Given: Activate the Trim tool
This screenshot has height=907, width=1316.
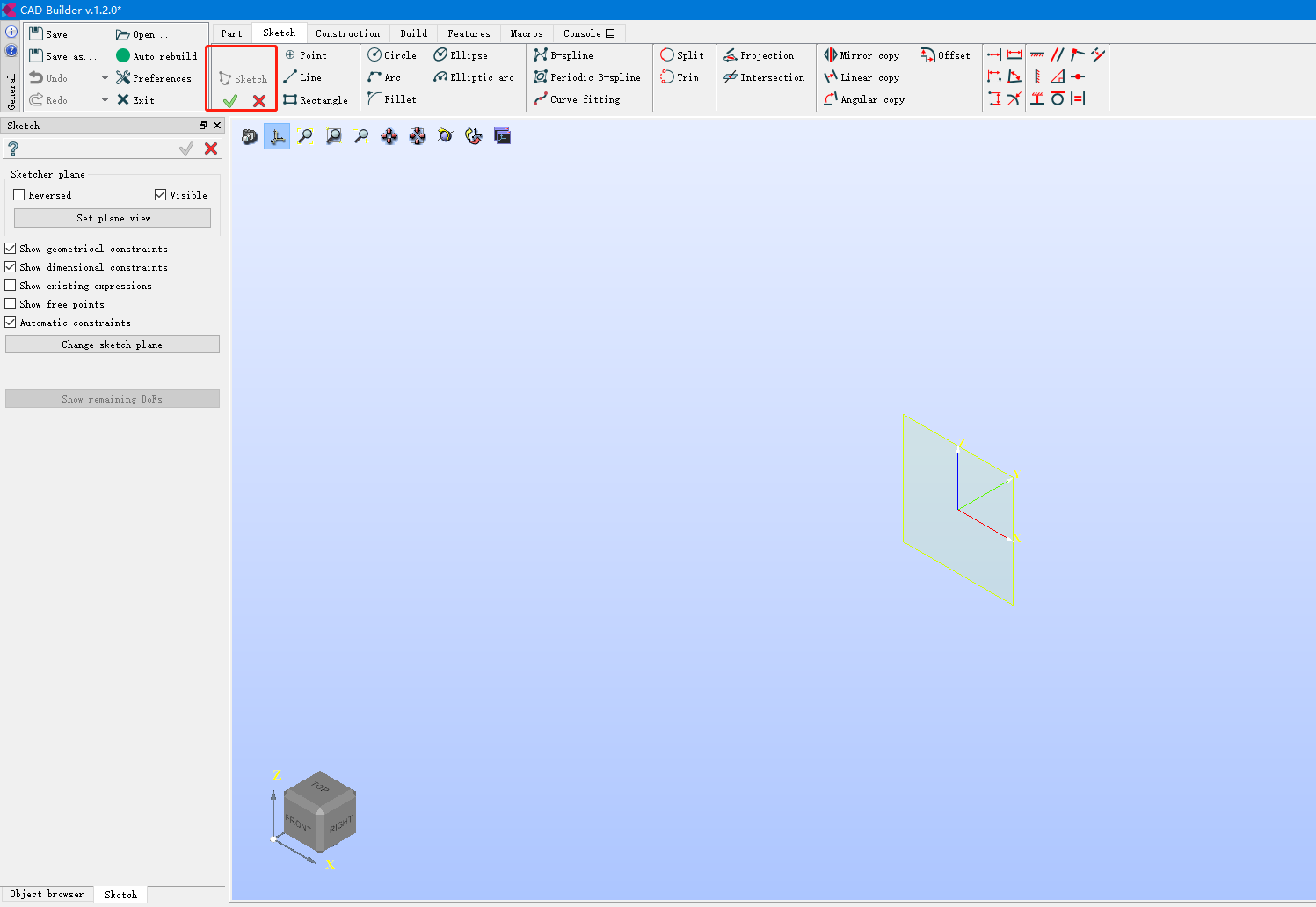Looking at the screenshot, I should pyautogui.click(x=680, y=77).
